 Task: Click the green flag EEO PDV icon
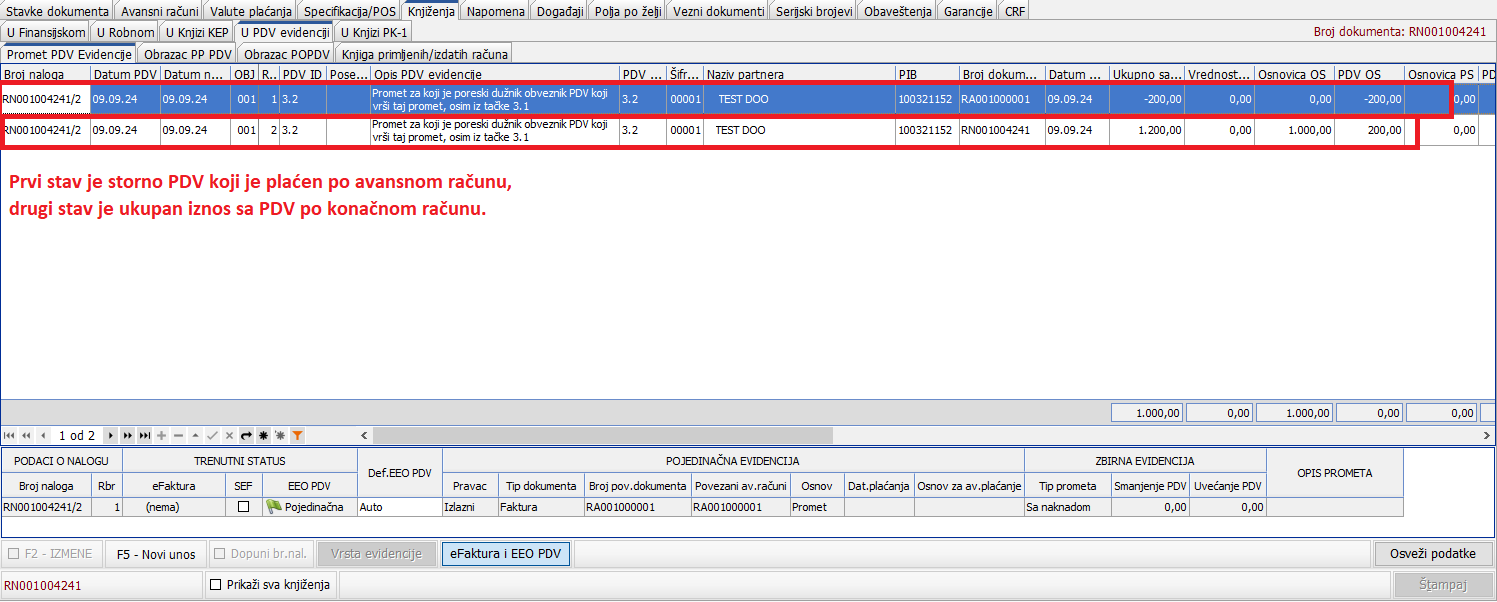[273, 507]
